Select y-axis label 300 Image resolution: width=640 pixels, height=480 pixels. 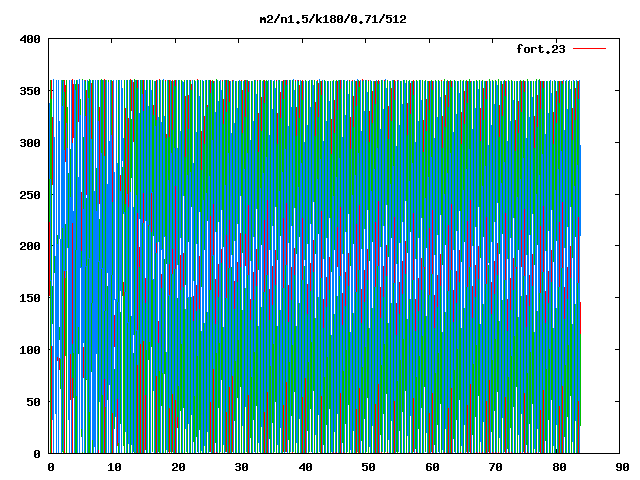[30, 143]
